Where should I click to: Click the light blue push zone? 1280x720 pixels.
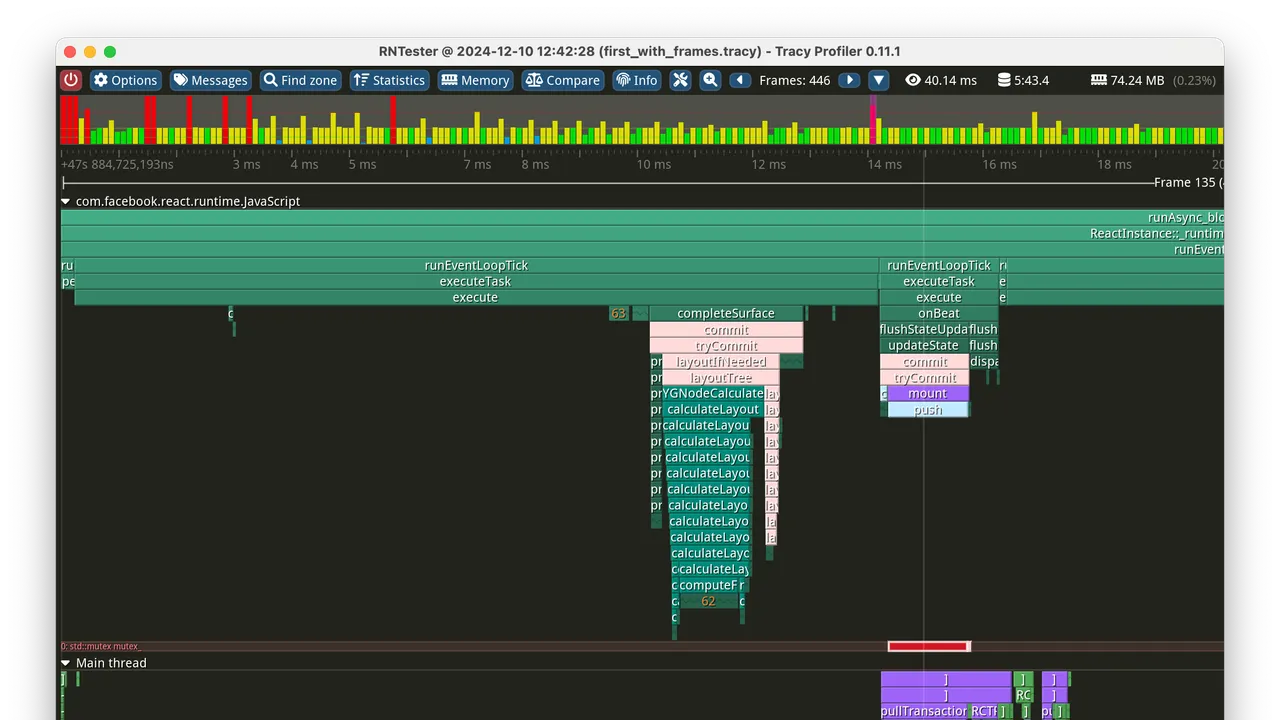pos(928,409)
